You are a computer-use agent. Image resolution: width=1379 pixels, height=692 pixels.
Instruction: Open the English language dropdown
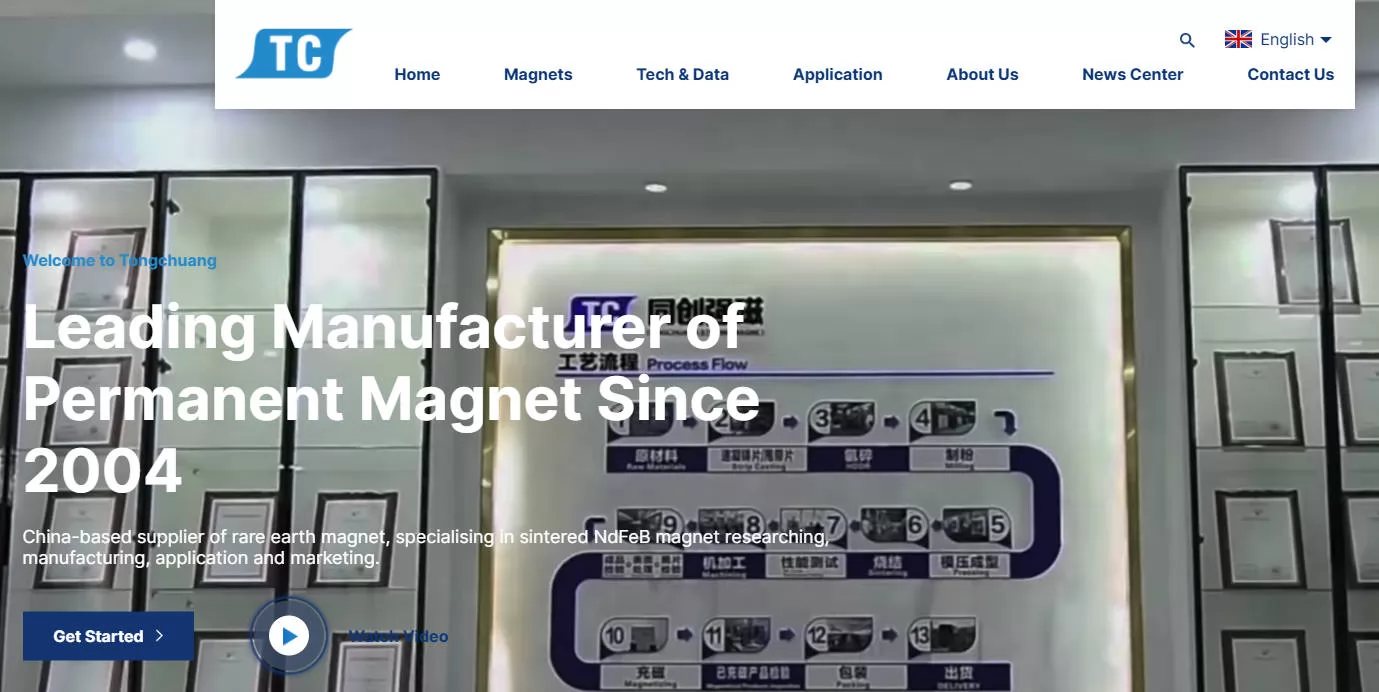pyautogui.click(x=1288, y=39)
